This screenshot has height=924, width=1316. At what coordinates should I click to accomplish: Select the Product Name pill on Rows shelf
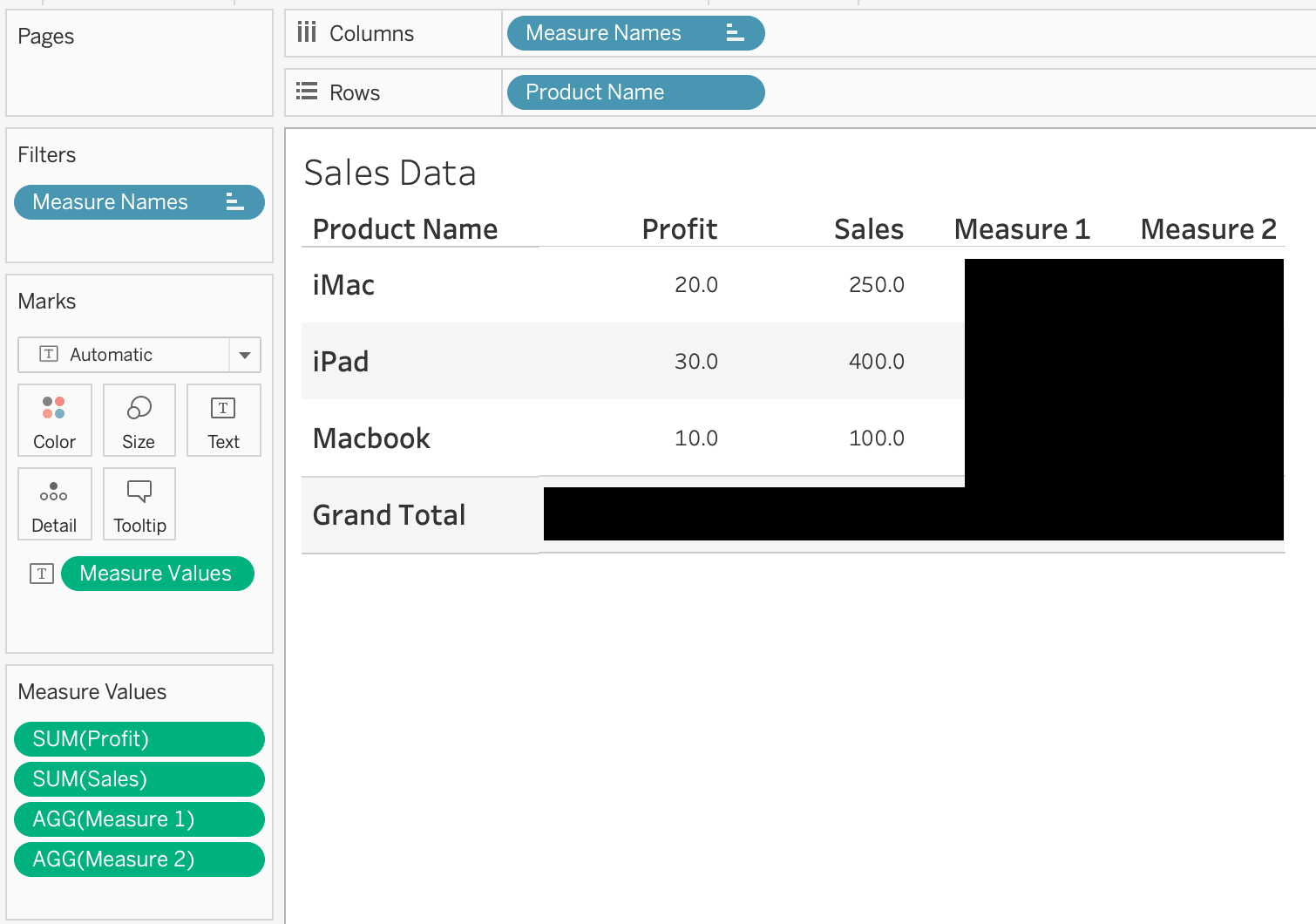[635, 92]
